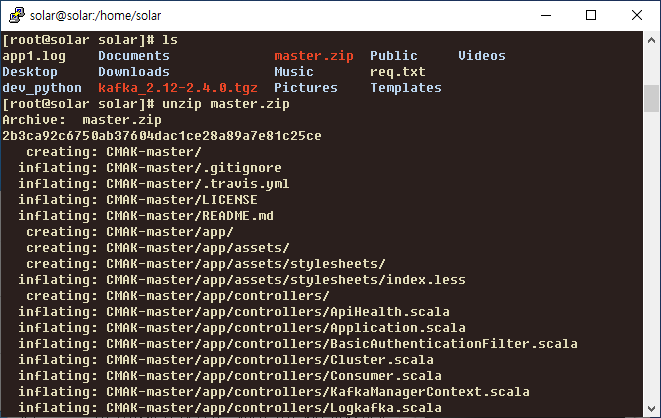661x418 pixels.
Task: Click the 'unzip master.zip' command text
Action: pyautogui.click(x=226, y=104)
